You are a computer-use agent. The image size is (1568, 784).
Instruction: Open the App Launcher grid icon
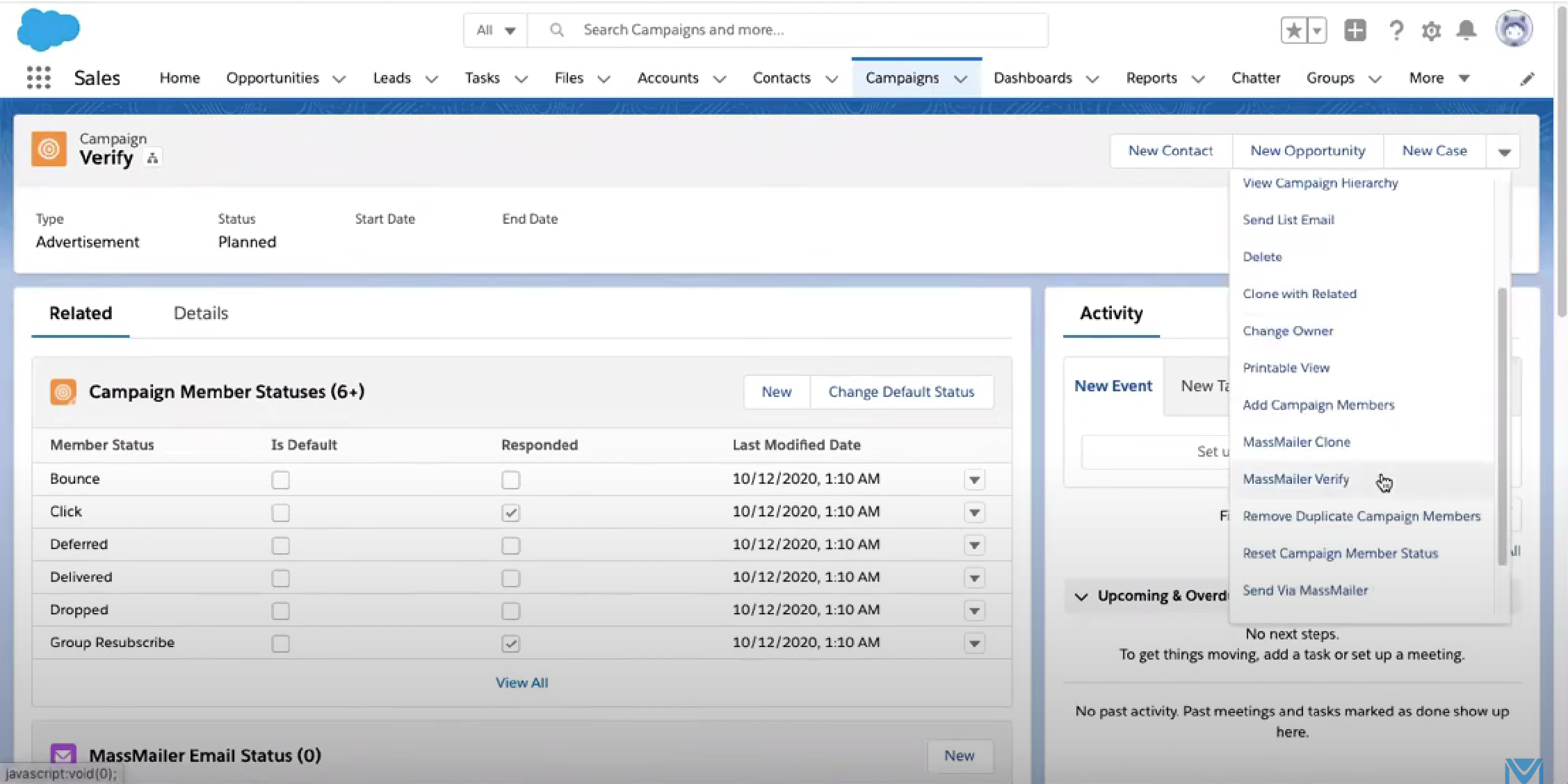[x=39, y=78]
